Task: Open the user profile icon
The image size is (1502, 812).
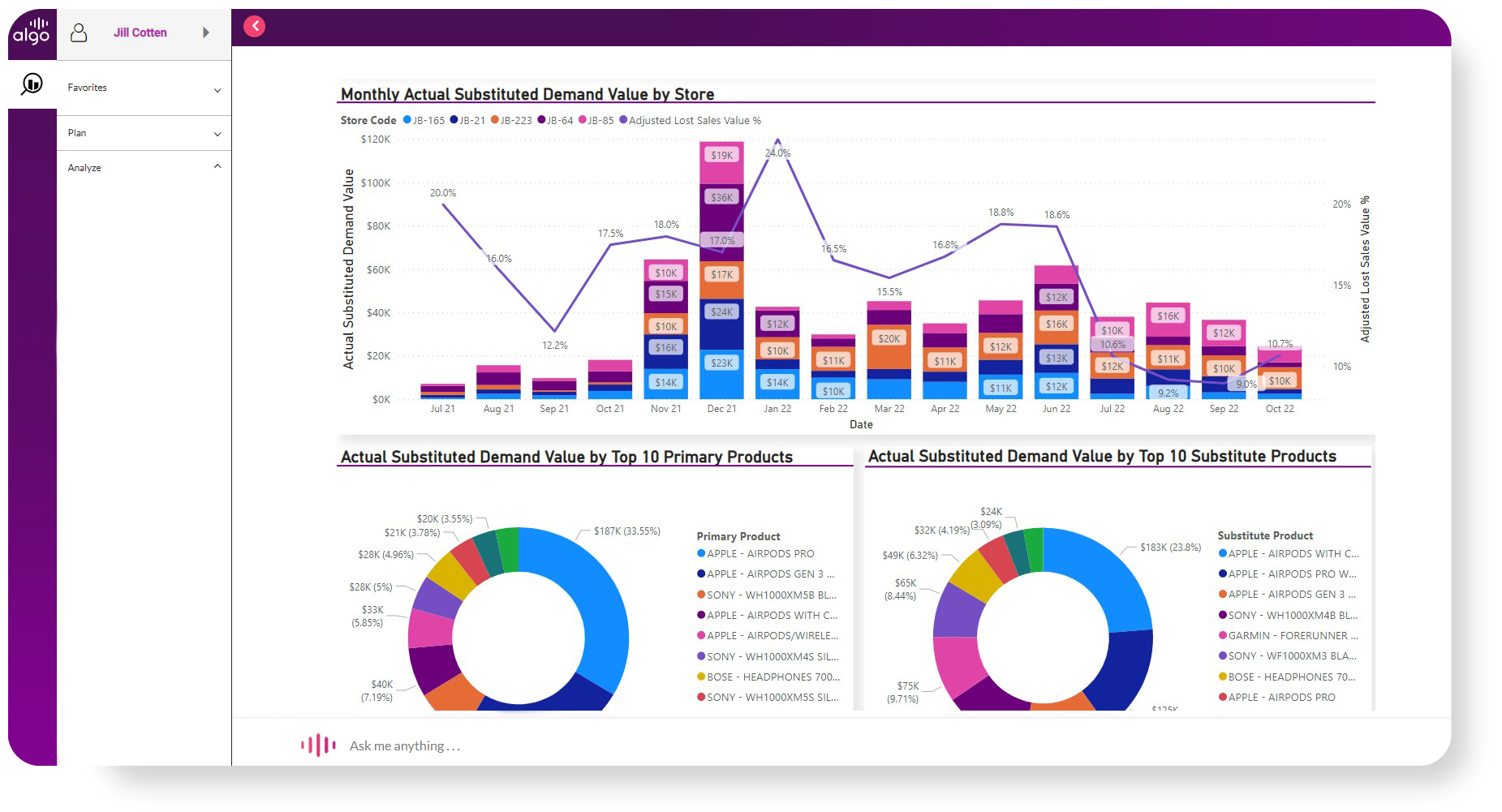Action: point(79,32)
